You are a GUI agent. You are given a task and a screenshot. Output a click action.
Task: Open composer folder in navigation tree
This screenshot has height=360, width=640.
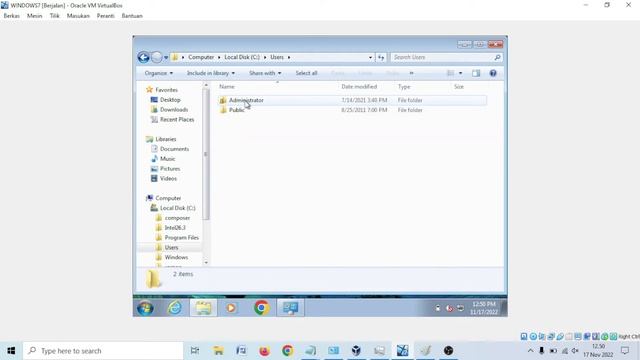click(177, 218)
